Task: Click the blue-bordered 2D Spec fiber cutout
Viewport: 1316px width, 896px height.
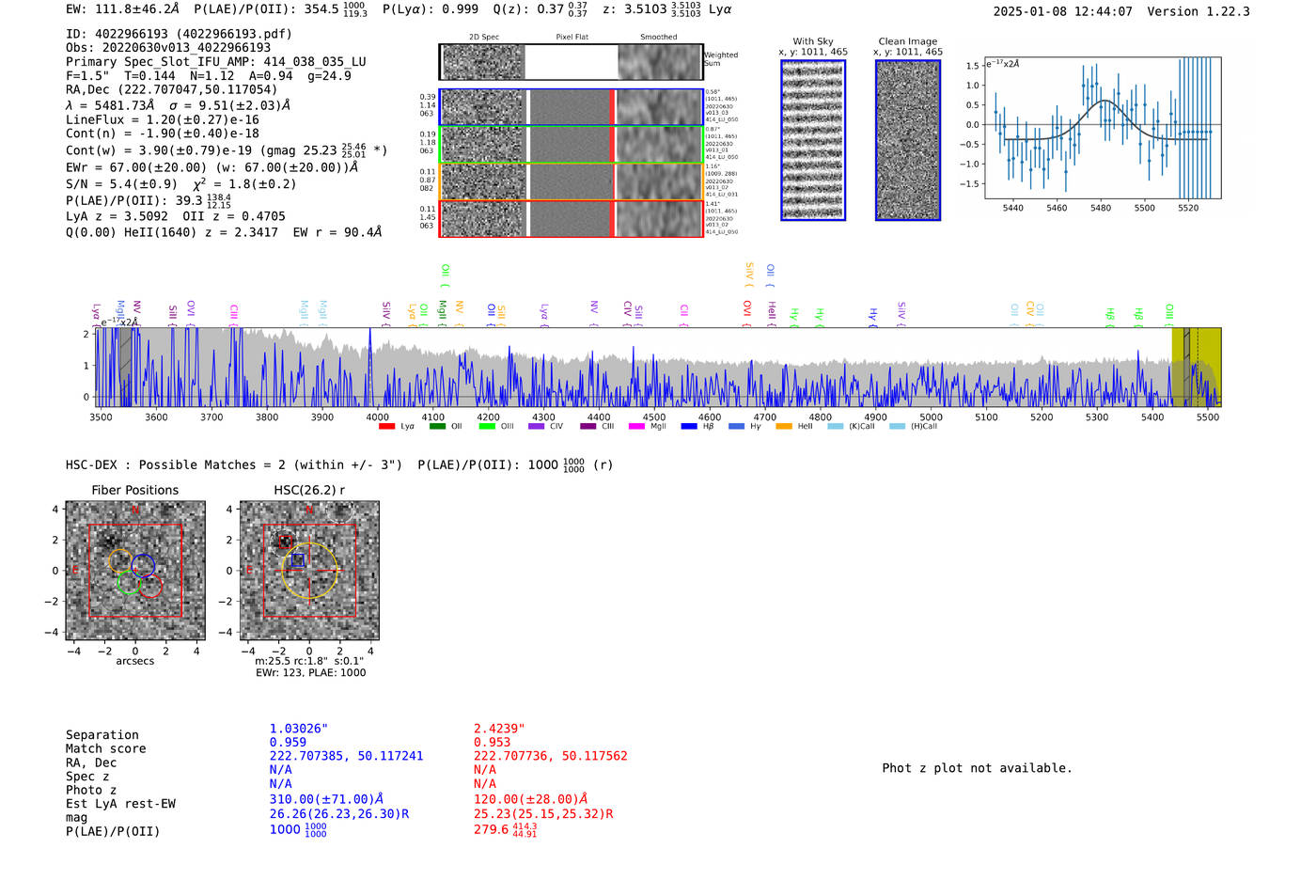Action: [484, 107]
